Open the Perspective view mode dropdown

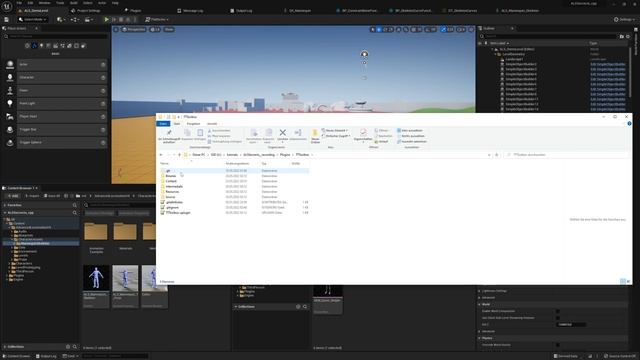133,29
